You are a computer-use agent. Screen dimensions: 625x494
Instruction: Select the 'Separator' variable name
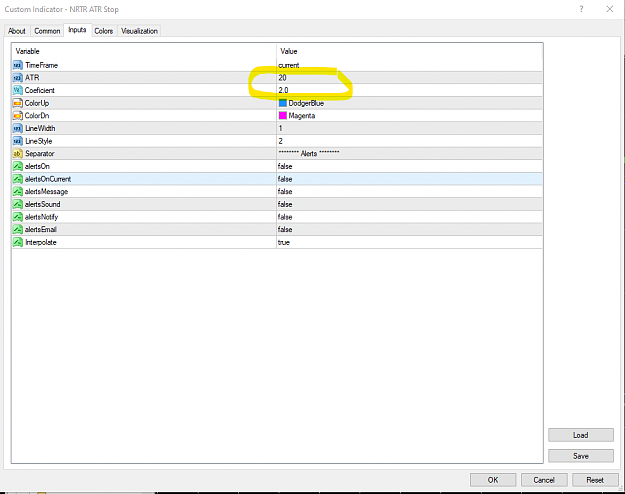[39, 154]
